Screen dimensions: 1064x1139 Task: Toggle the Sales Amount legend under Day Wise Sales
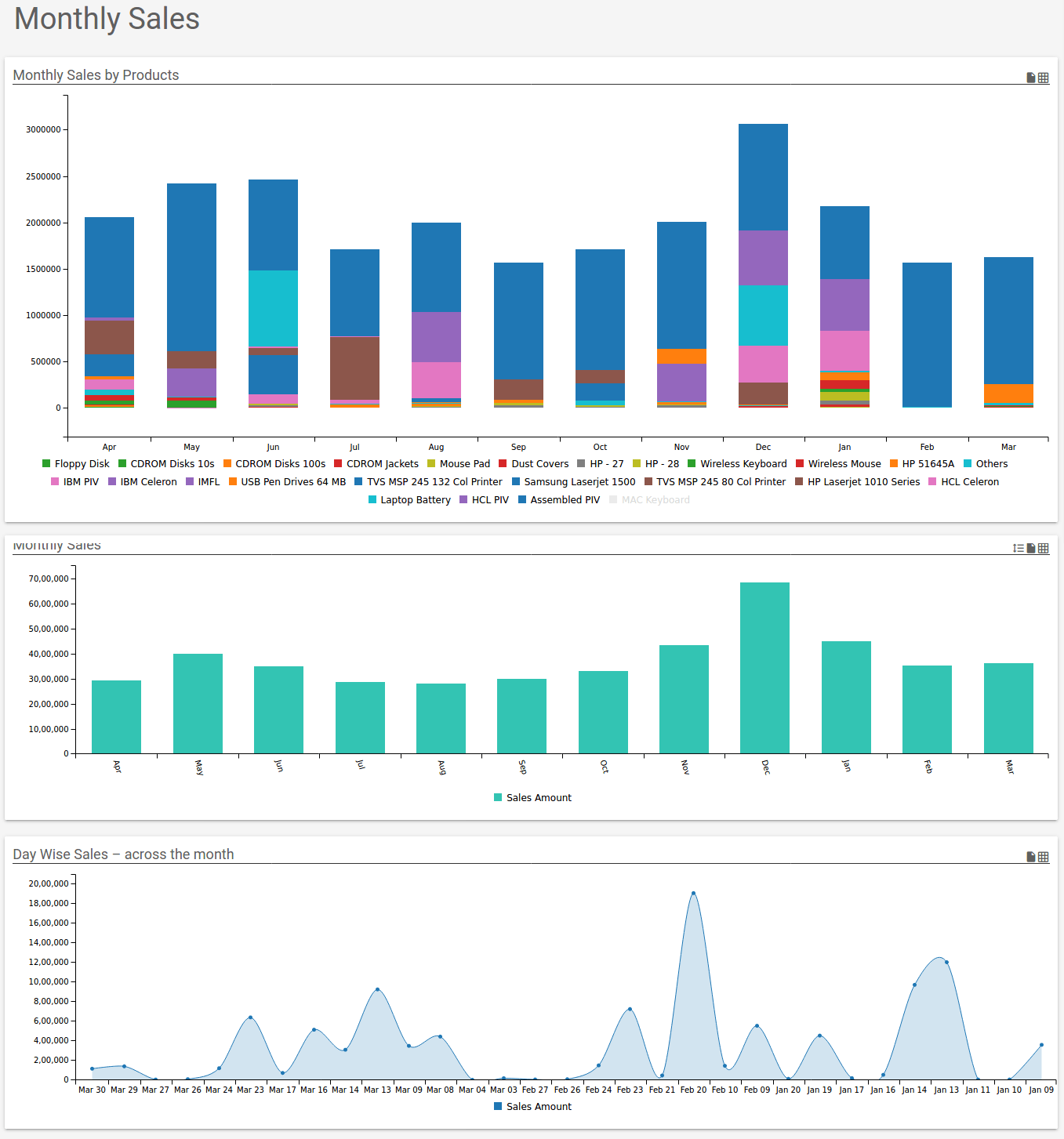(532, 1106)
